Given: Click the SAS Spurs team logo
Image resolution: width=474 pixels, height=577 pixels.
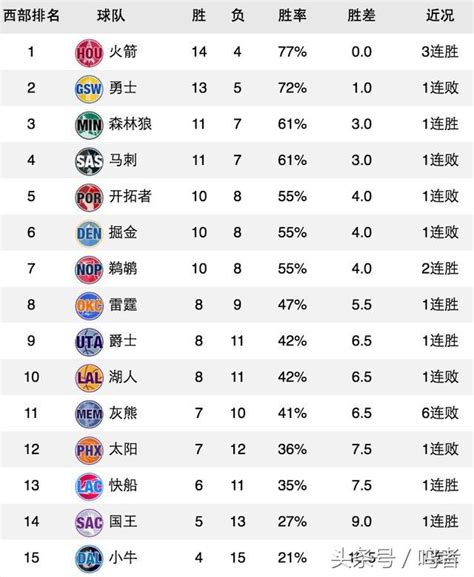Looking at the screenshot, I should (89, 161).
